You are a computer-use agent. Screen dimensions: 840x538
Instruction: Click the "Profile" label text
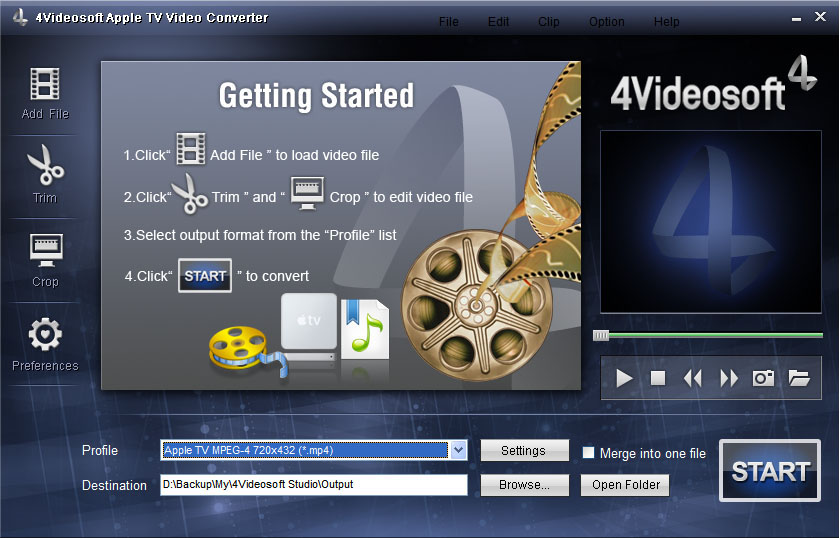(100, 451)
